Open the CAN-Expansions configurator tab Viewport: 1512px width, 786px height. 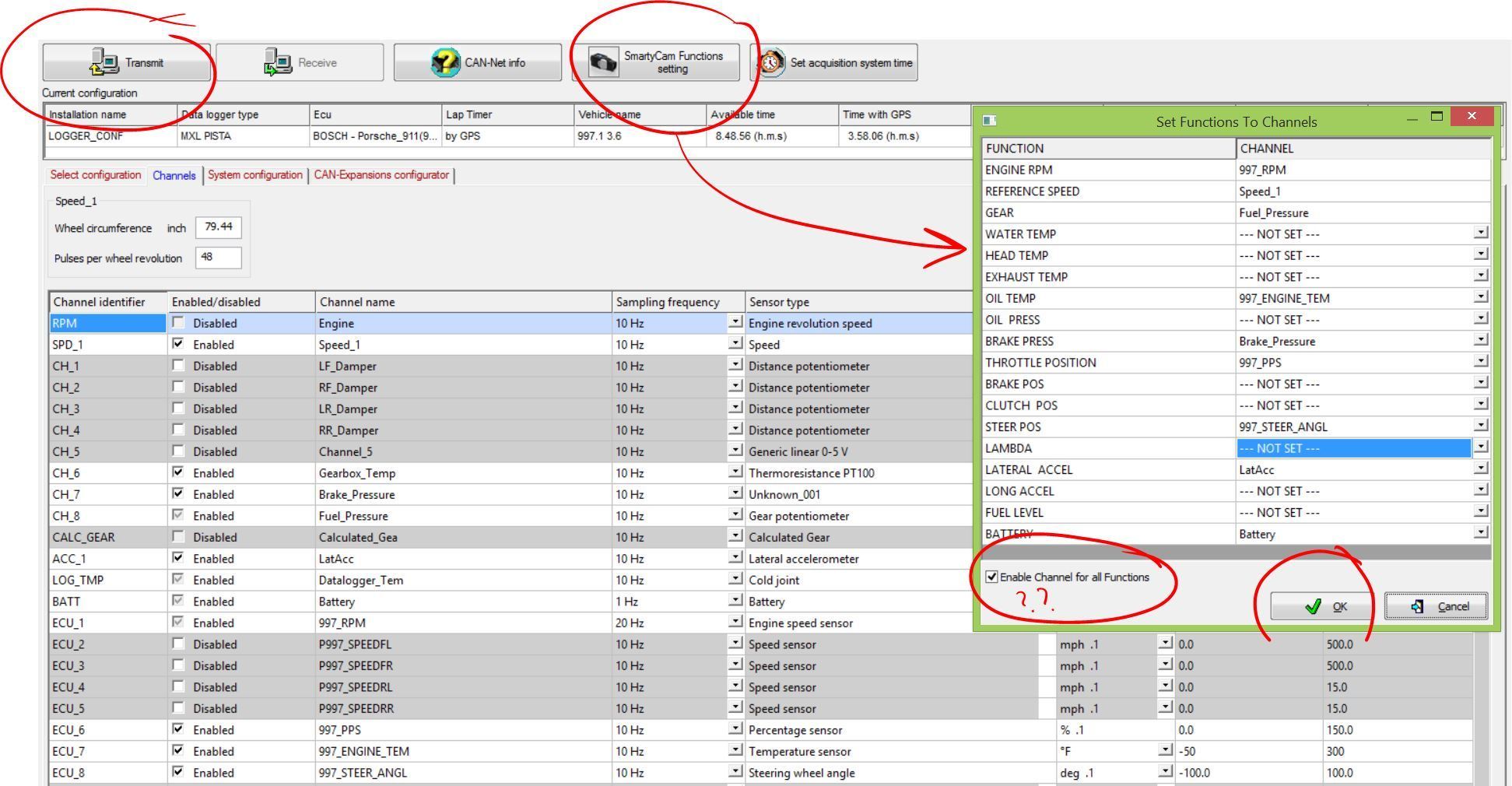[381, 175]
